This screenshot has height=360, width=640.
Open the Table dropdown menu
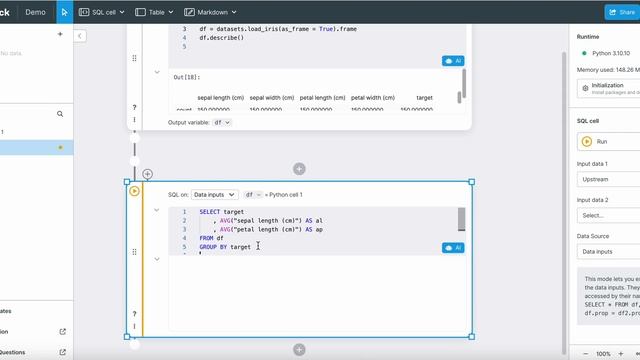(154, 12)
